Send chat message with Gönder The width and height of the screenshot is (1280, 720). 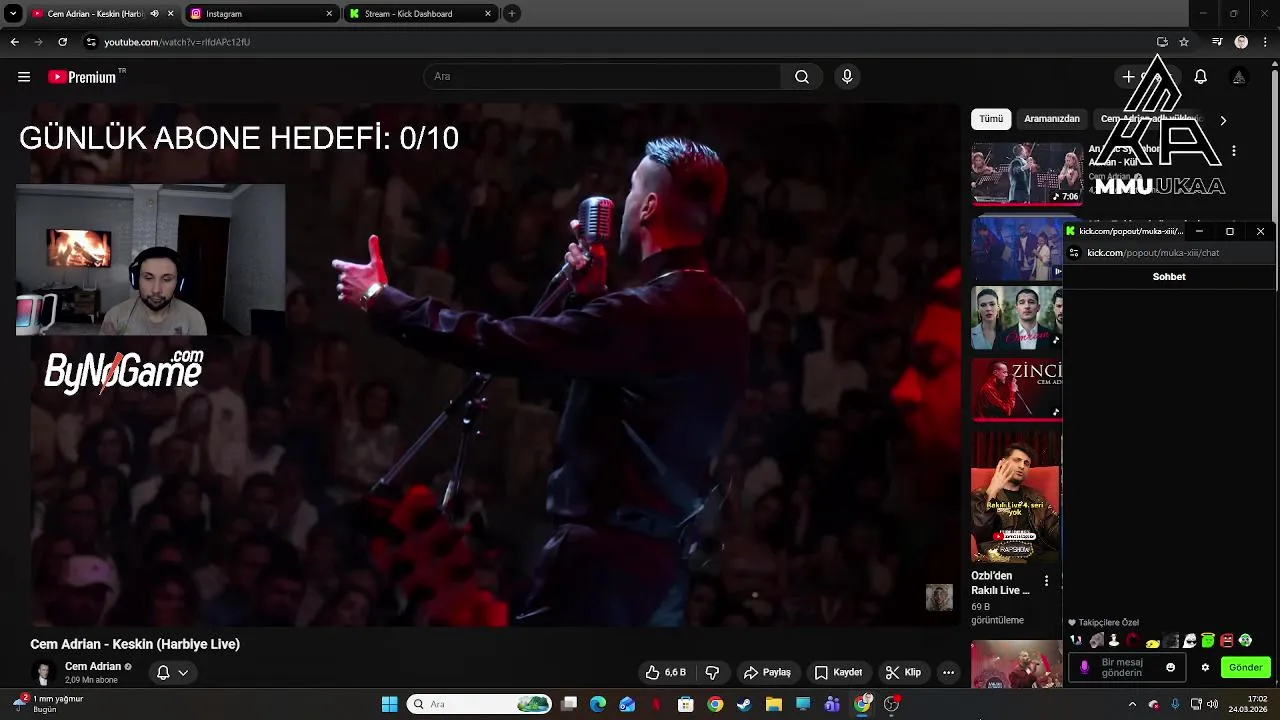pos(1246,667)
